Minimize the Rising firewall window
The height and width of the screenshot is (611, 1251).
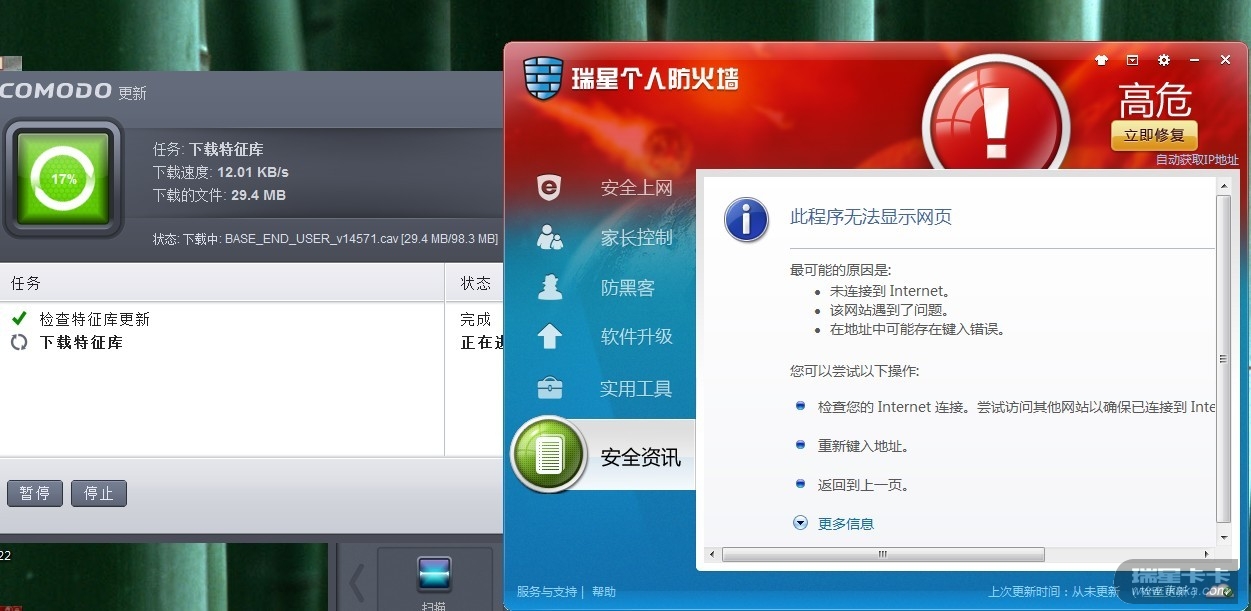1195,60
